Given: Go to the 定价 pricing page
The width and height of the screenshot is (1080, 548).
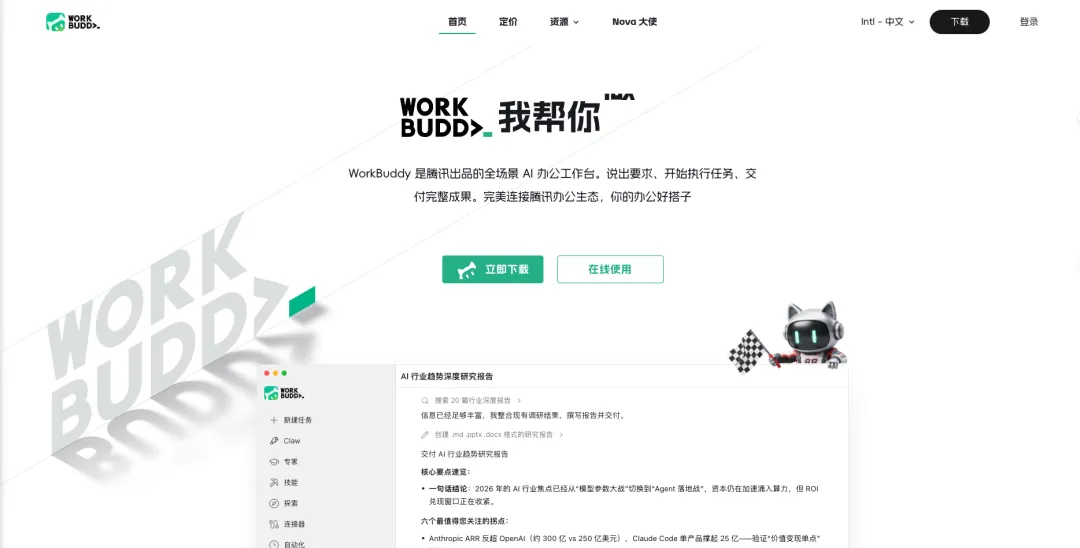Looking at the screenshot, I should [508, 22].
